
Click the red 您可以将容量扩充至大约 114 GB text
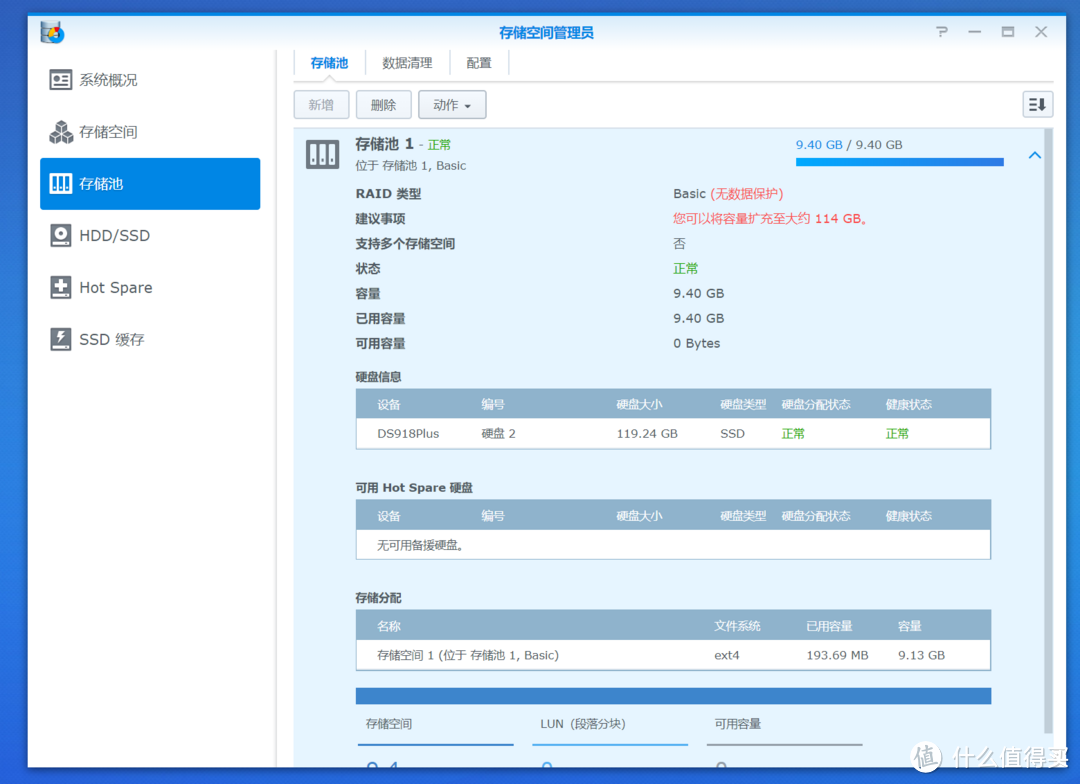[770, 218]
